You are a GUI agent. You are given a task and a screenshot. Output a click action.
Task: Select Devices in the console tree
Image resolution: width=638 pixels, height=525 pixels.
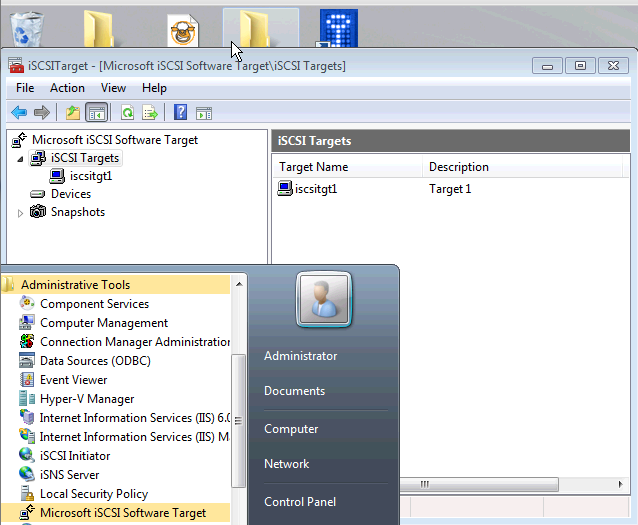[70, 194]
